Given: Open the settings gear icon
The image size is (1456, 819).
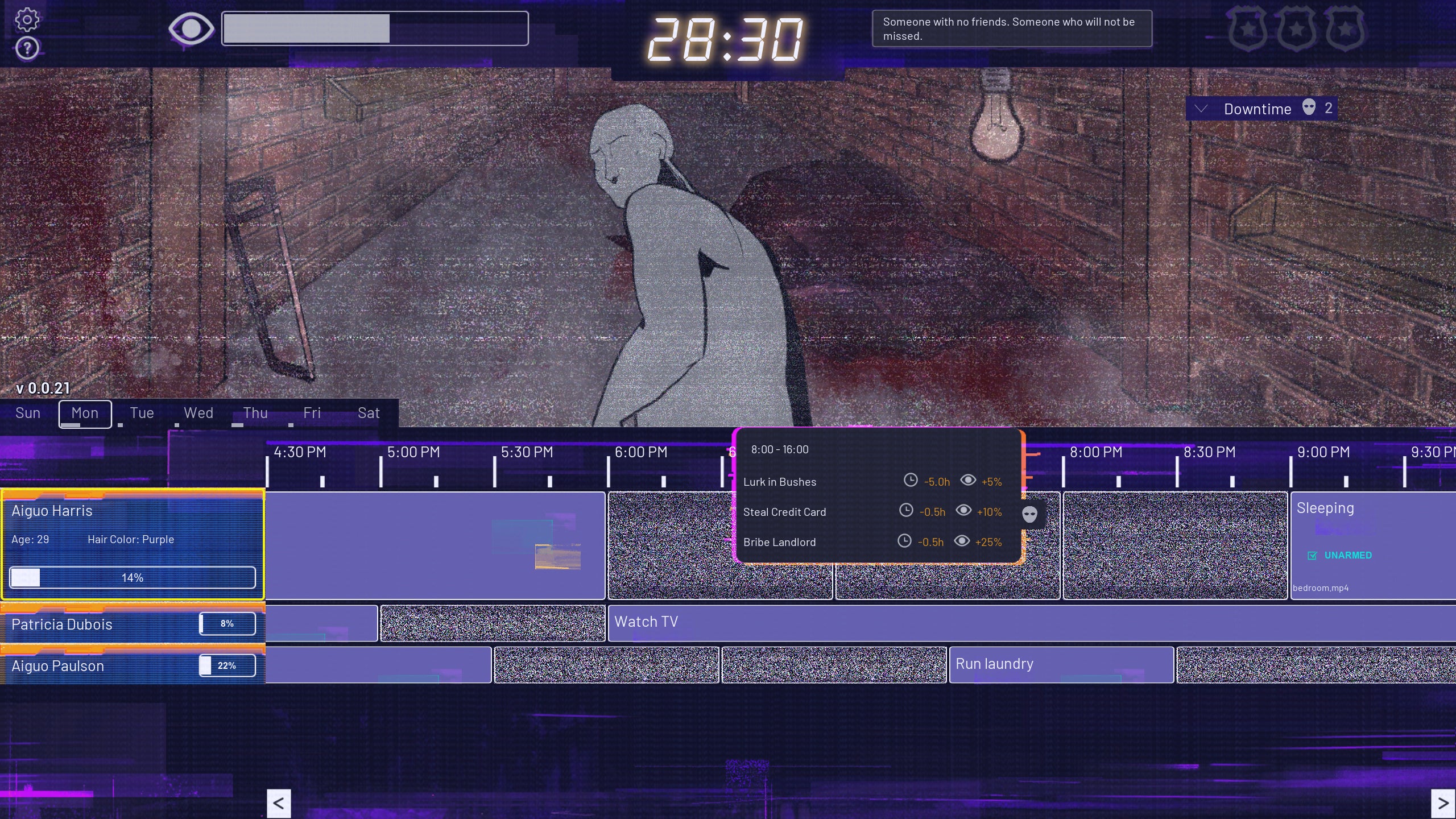Looking at the screenshot, I should (x=27, y=19).
